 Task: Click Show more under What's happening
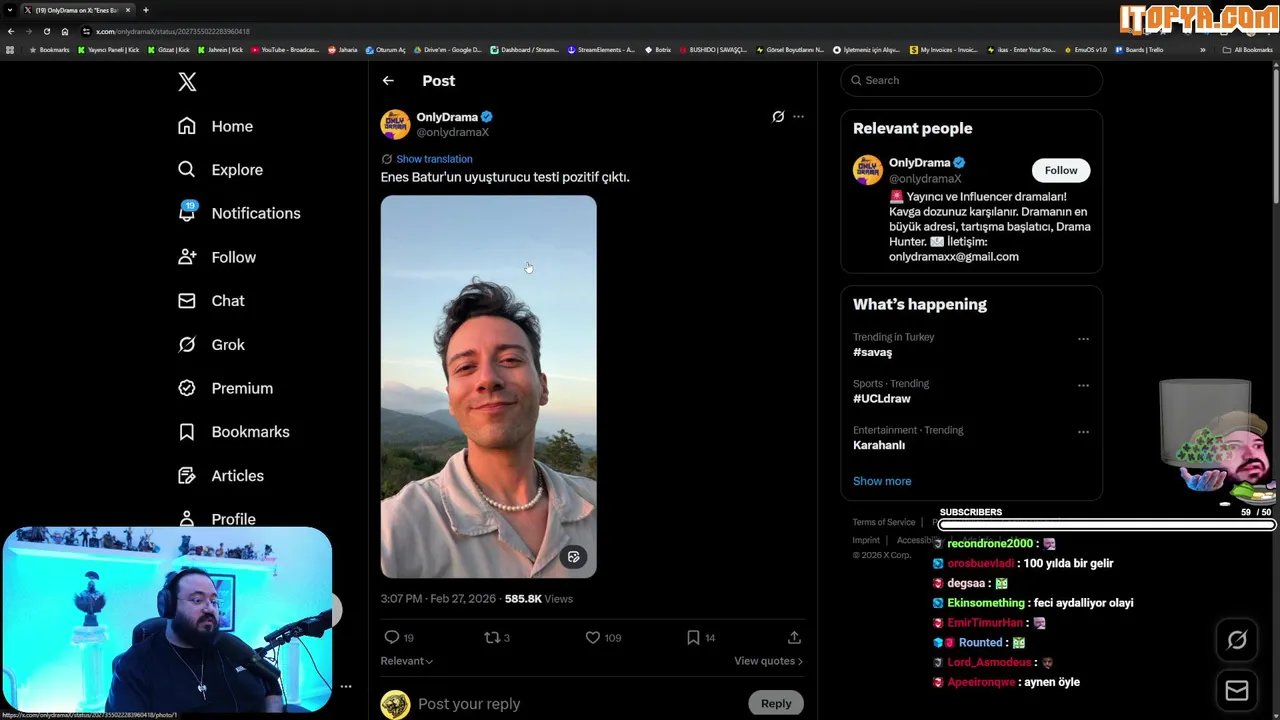click(x=882, y=481)
